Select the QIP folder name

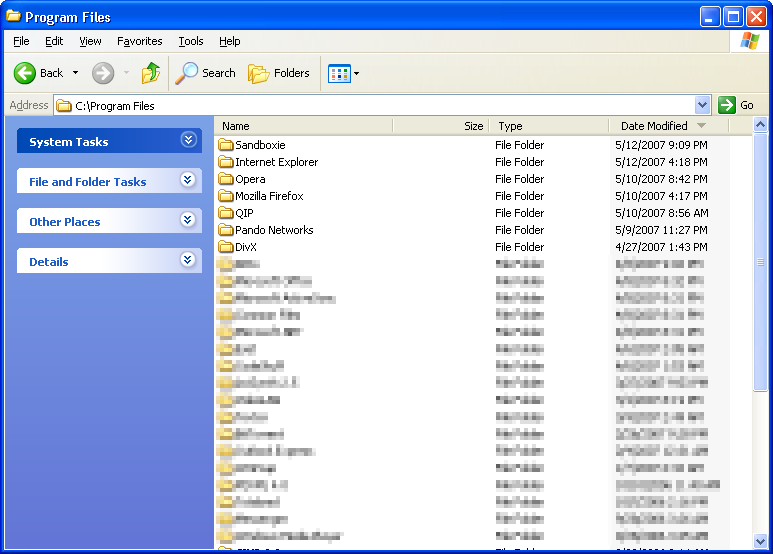[244, 213]
